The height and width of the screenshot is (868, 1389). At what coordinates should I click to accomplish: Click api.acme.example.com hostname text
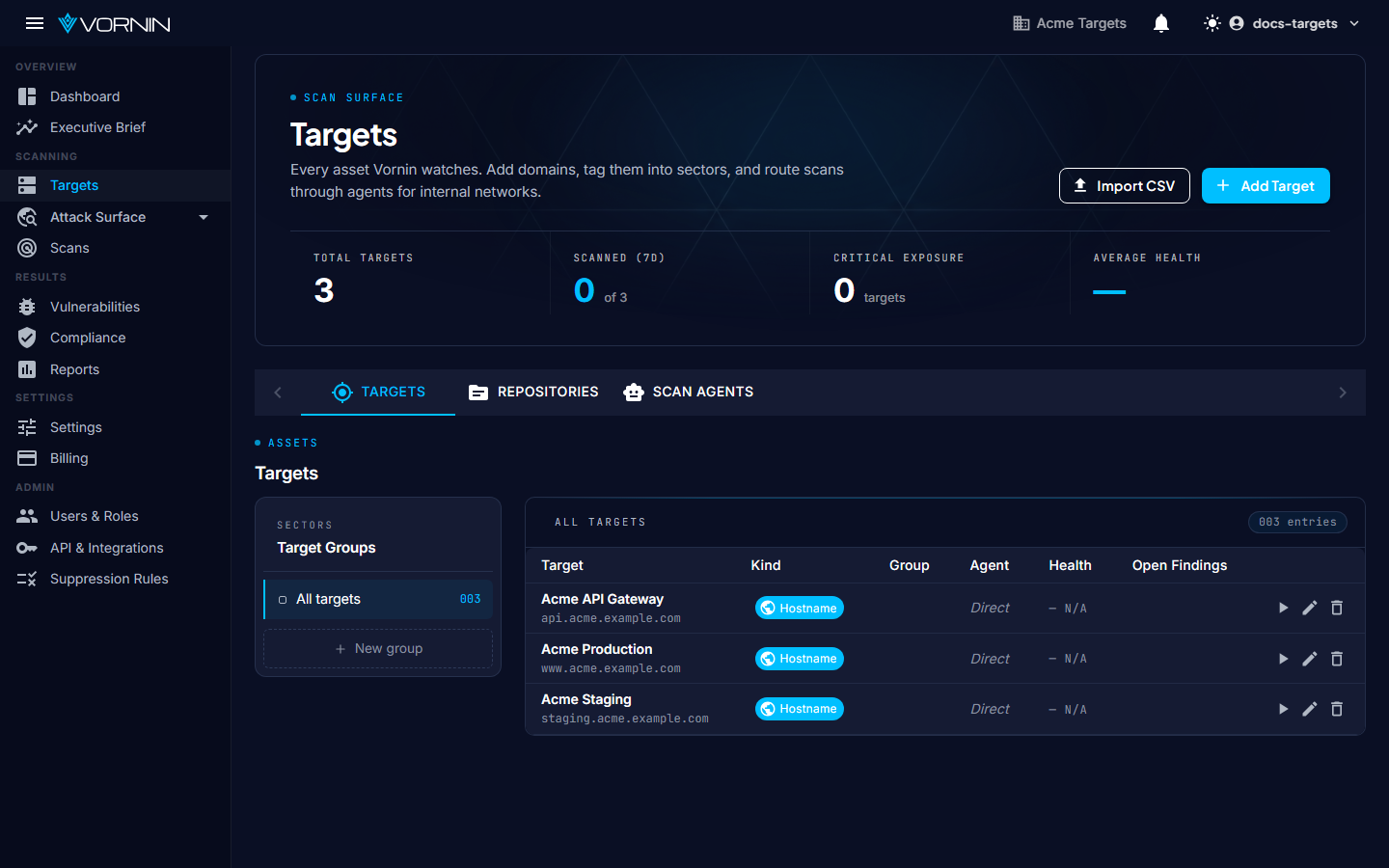[x=611, y=618]
